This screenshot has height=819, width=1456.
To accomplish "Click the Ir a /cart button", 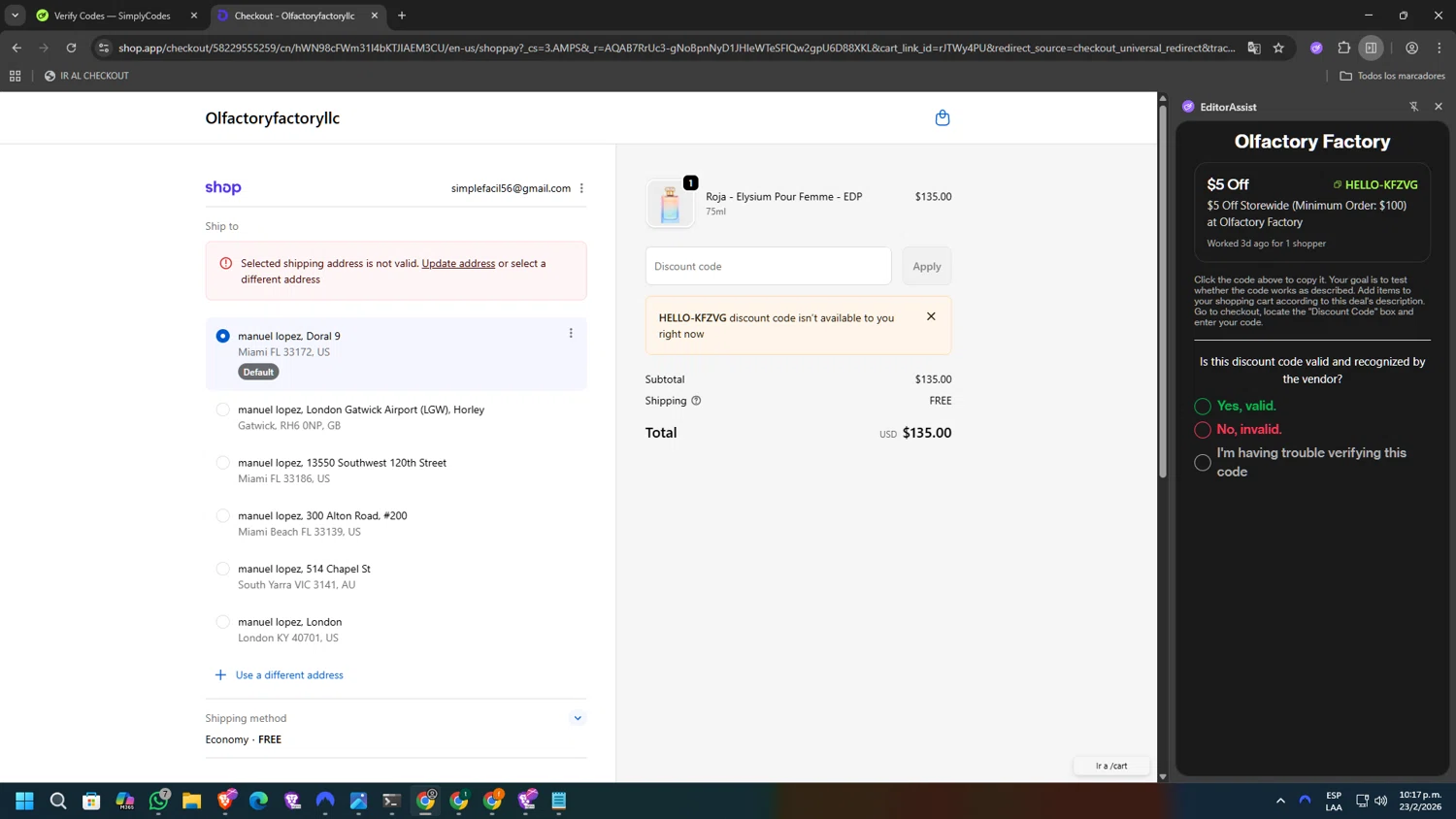I will (x=1111, y=766).
